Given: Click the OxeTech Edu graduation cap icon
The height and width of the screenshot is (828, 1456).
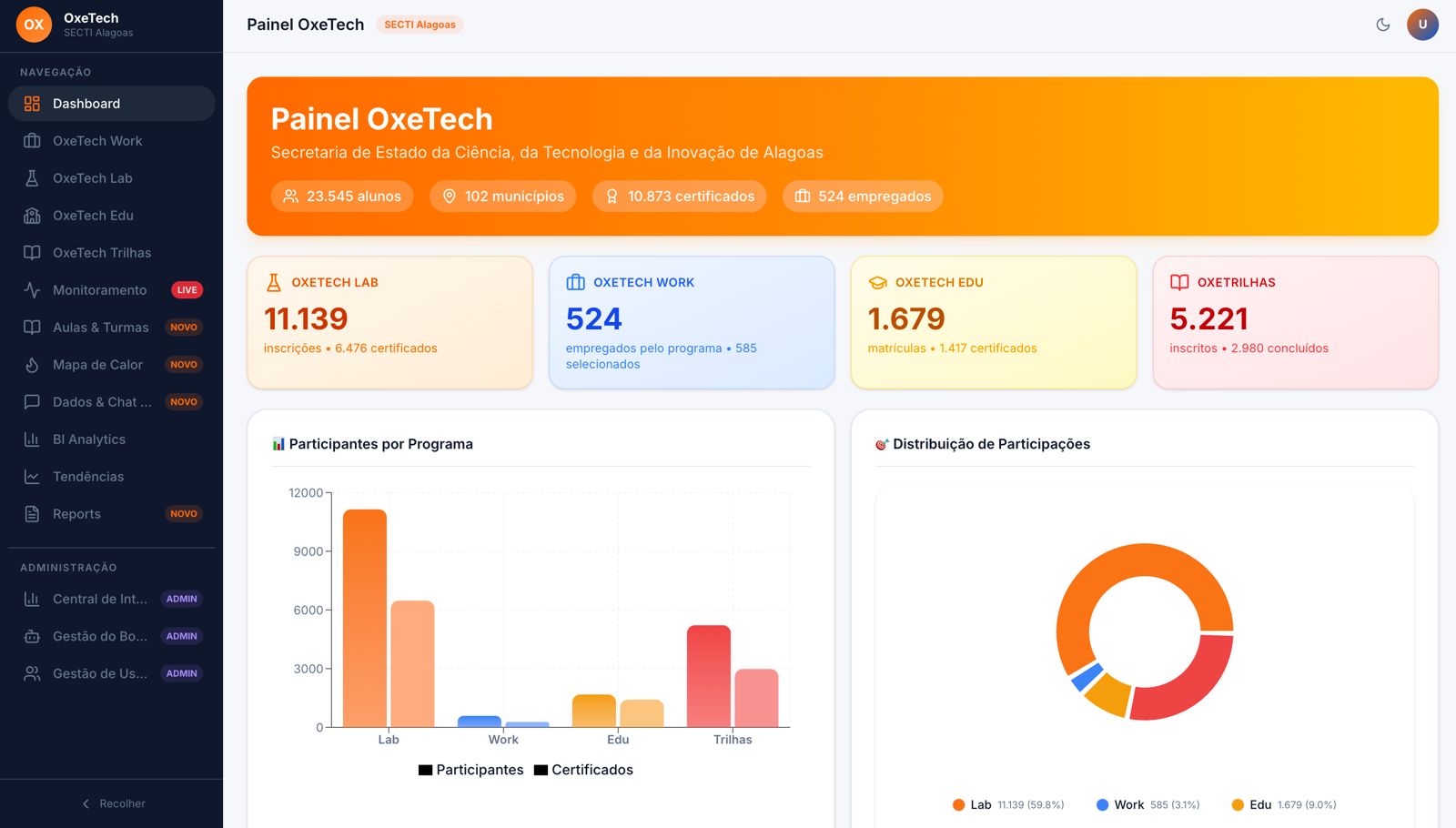Looking at the screenshot, I should click(30, 216).
